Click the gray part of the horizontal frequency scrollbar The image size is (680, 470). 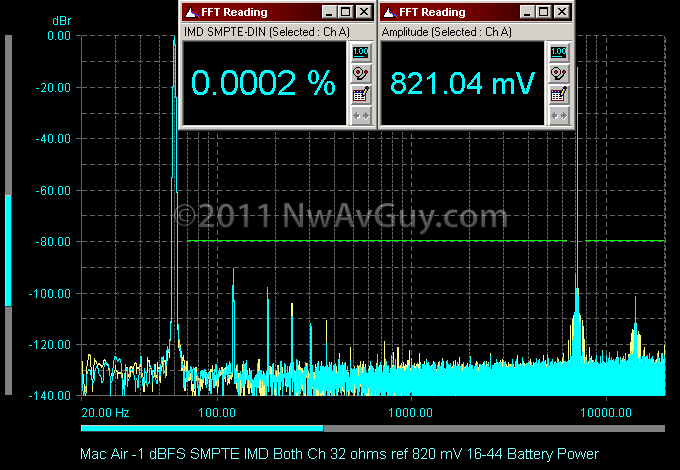[494, 428]
